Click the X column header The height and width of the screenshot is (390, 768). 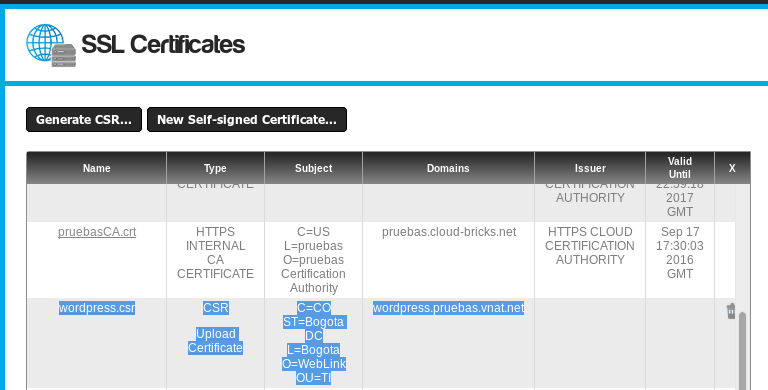[732, 168]
